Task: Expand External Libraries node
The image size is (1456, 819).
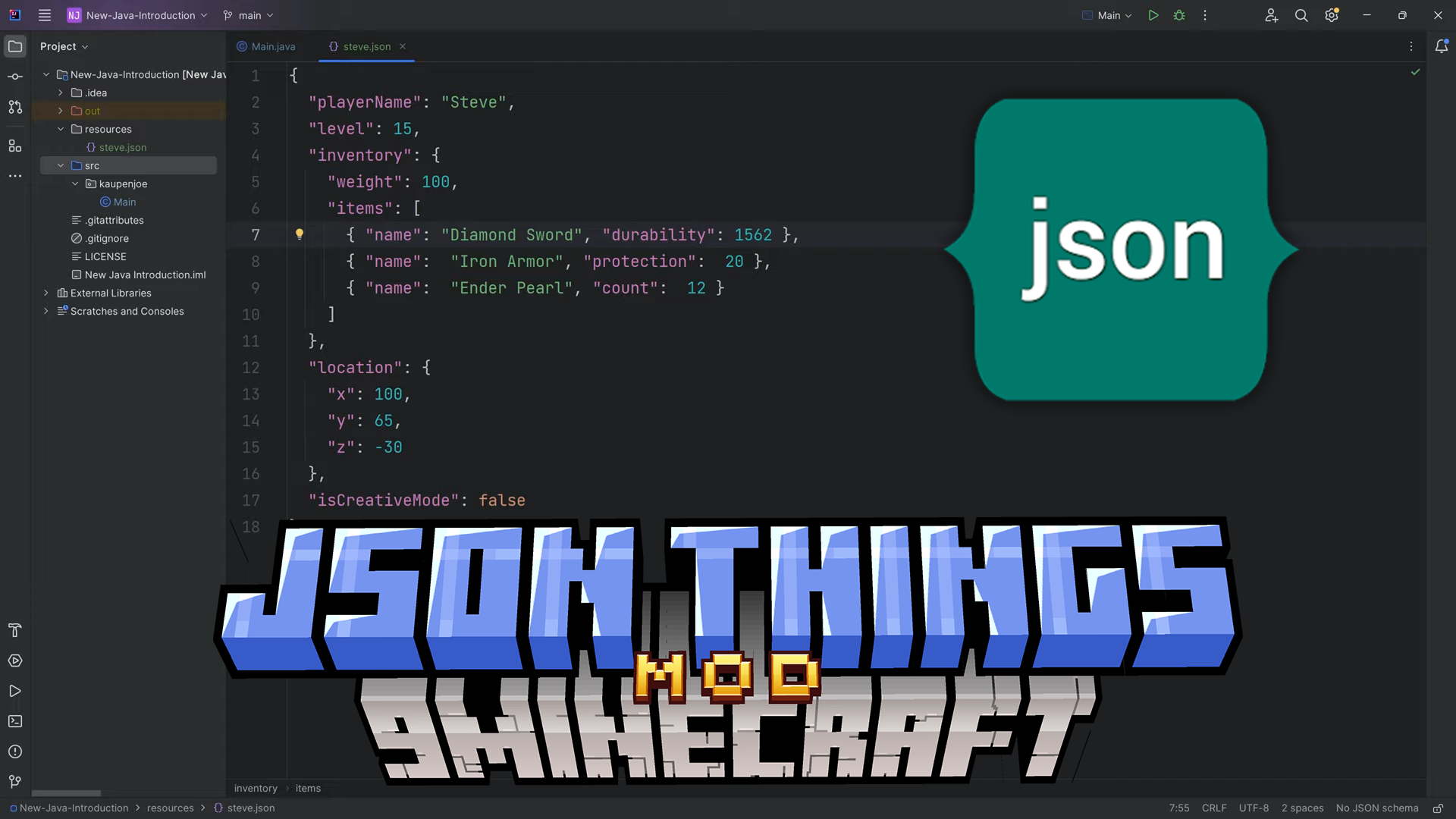Action: (x=46, y=293)
